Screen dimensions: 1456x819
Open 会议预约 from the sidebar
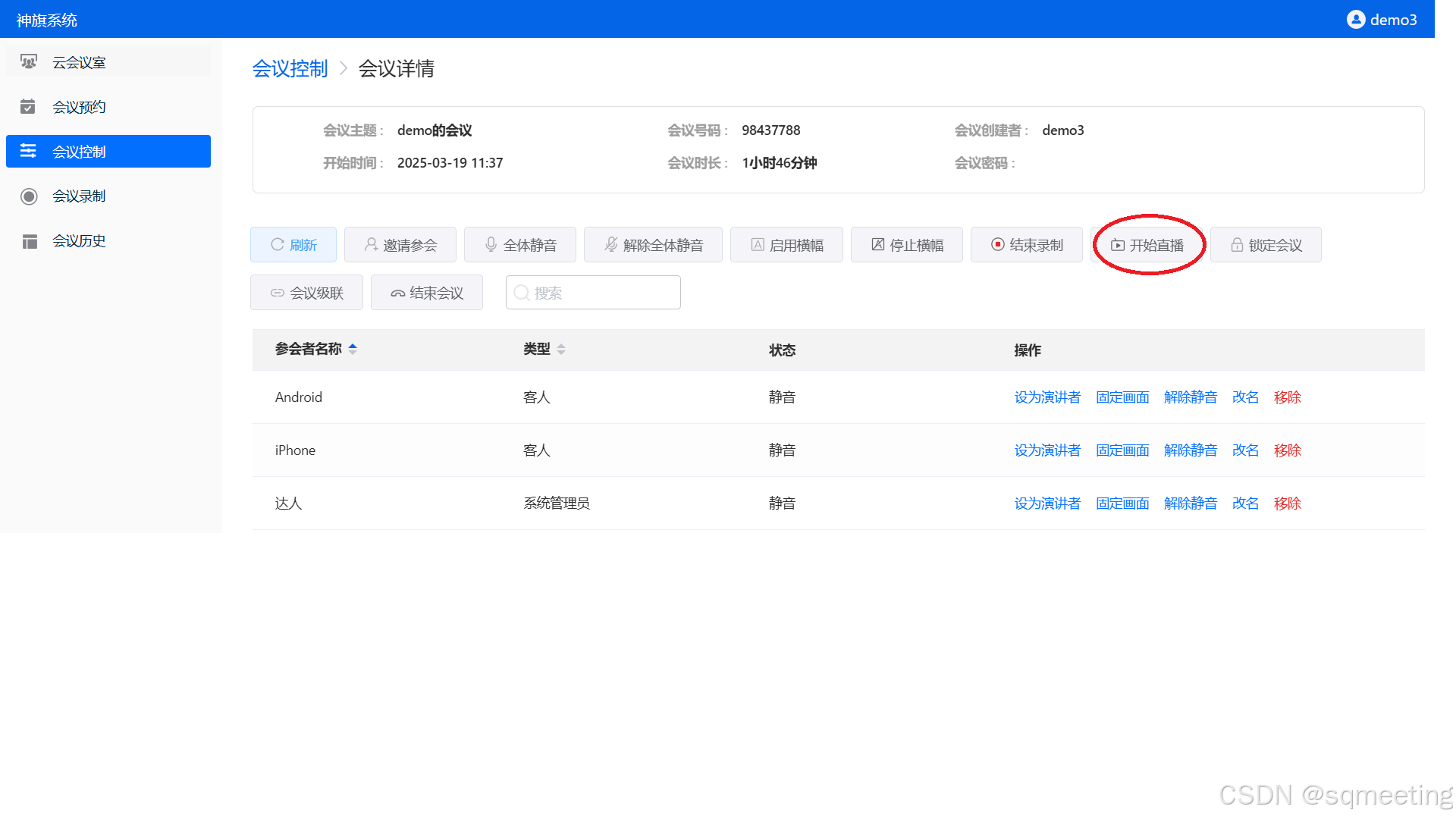79,107
